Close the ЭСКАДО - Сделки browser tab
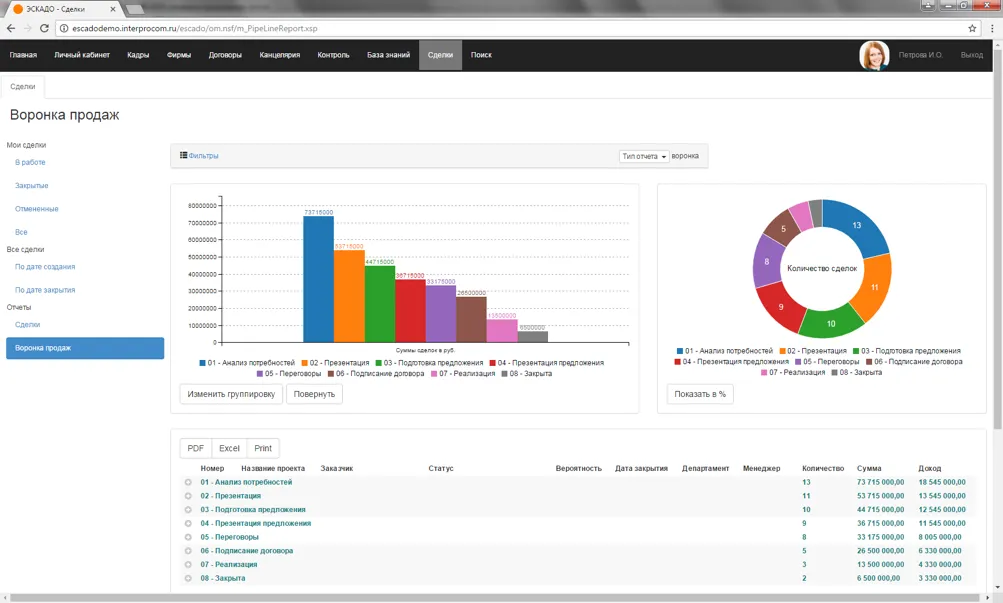This screenshot has width=1003, height=603. tap(112, 9)
